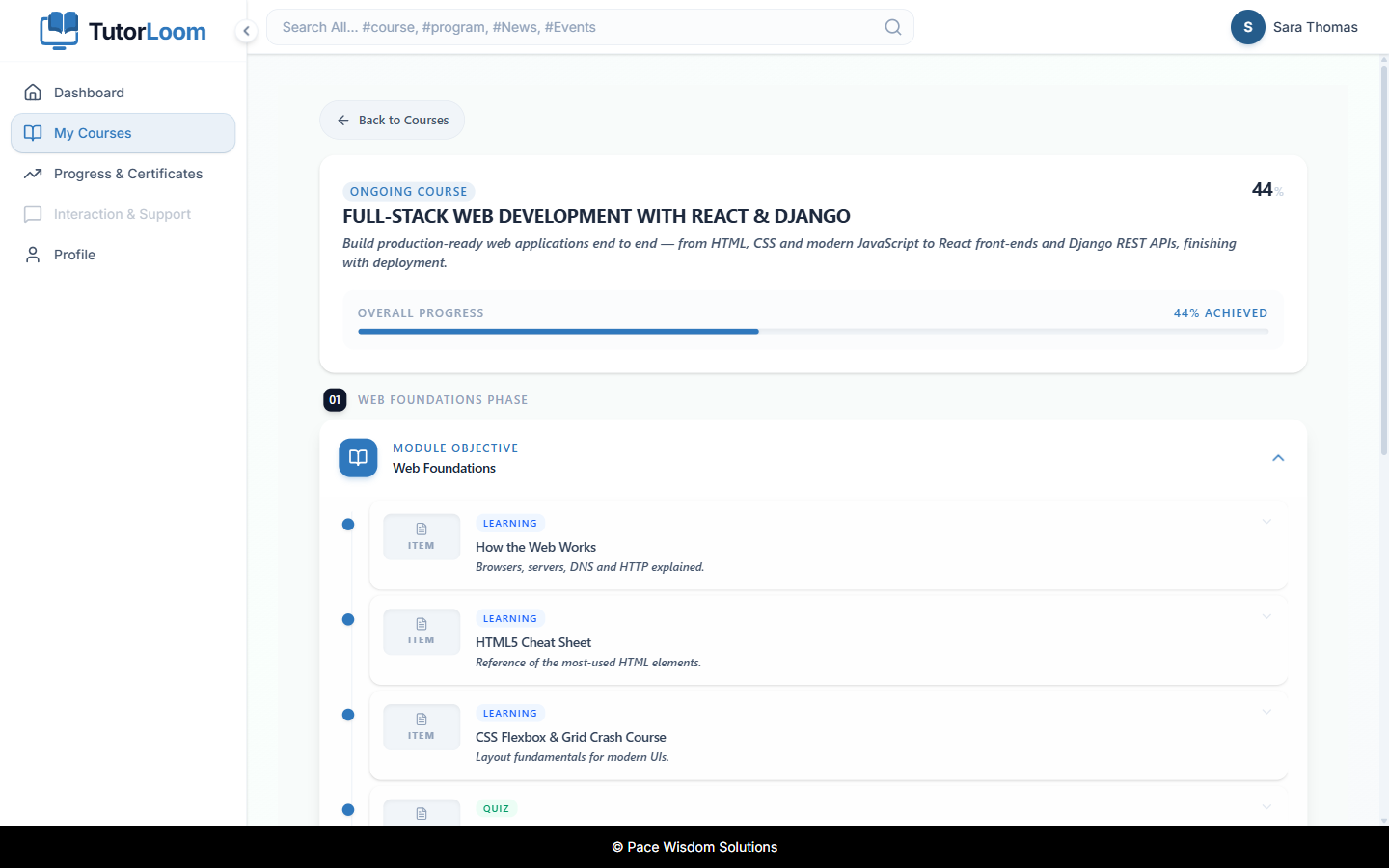Expand the How the Web Works item
1389x868 pixels.
(1266, 522)
